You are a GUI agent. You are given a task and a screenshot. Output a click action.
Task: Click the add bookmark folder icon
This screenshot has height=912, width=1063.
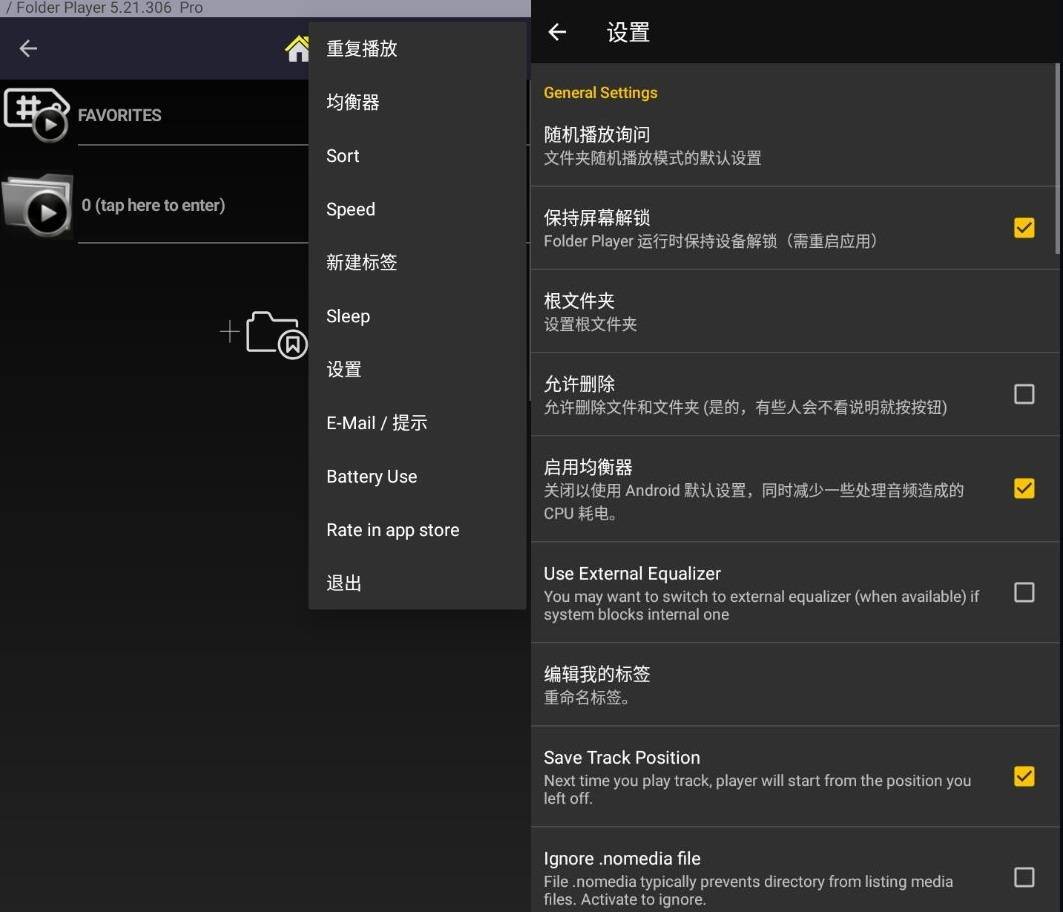(x=265, y=334)
